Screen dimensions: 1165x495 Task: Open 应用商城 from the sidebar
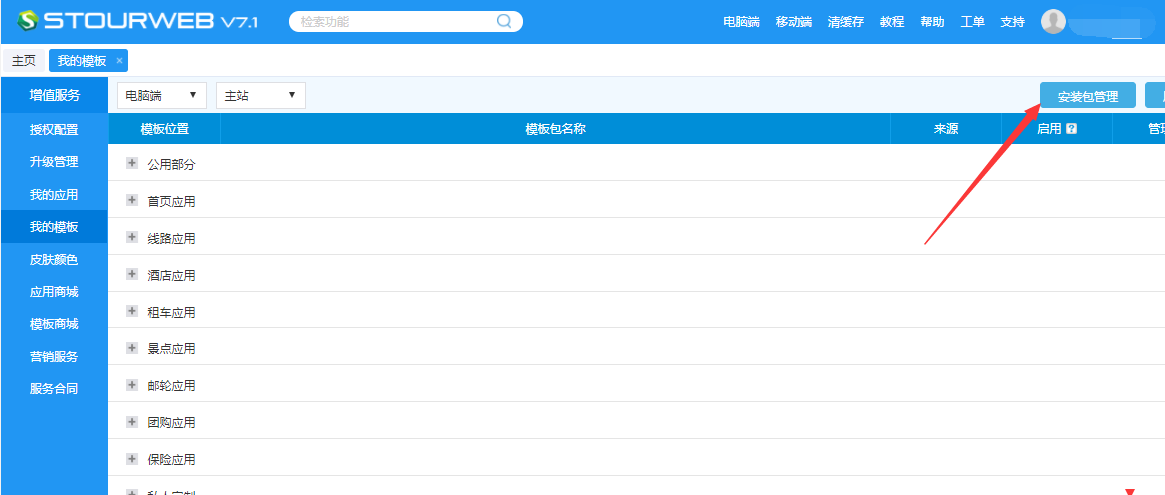click(54, 292)
